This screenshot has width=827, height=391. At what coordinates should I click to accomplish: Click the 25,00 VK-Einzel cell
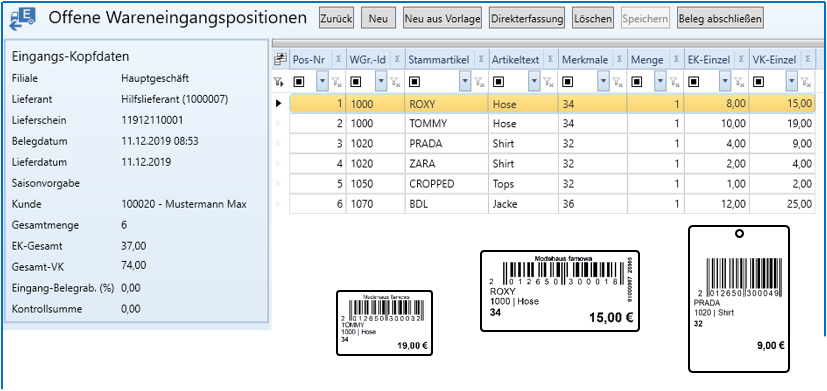(782, 204)
